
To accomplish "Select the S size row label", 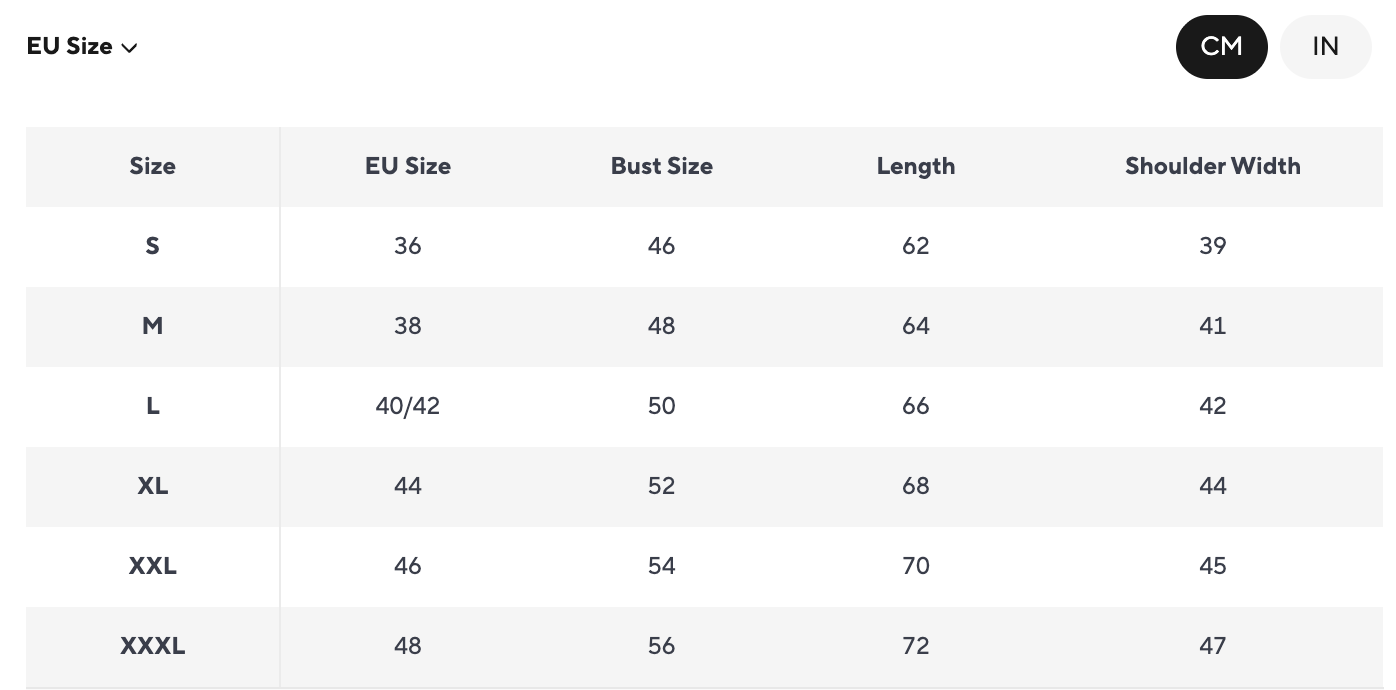I will (x=152, y=246).
